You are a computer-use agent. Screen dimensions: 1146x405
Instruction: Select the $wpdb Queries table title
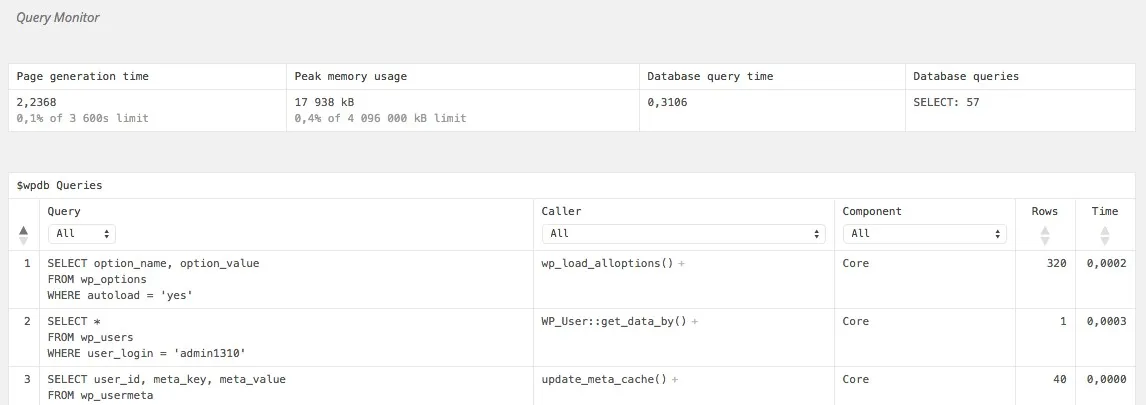pos(59,186)
